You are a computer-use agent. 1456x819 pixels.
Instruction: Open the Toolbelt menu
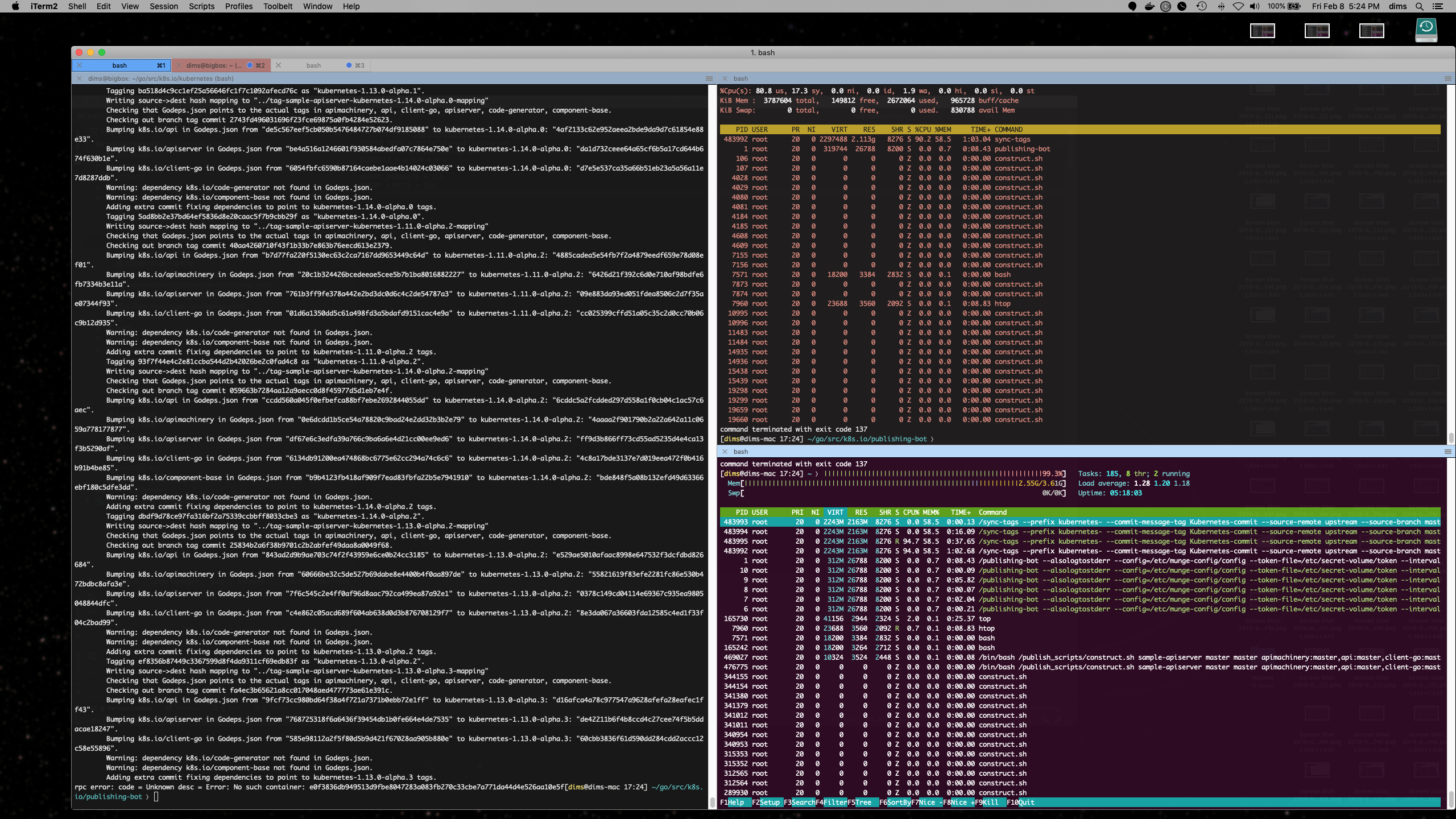coord(278,6)
